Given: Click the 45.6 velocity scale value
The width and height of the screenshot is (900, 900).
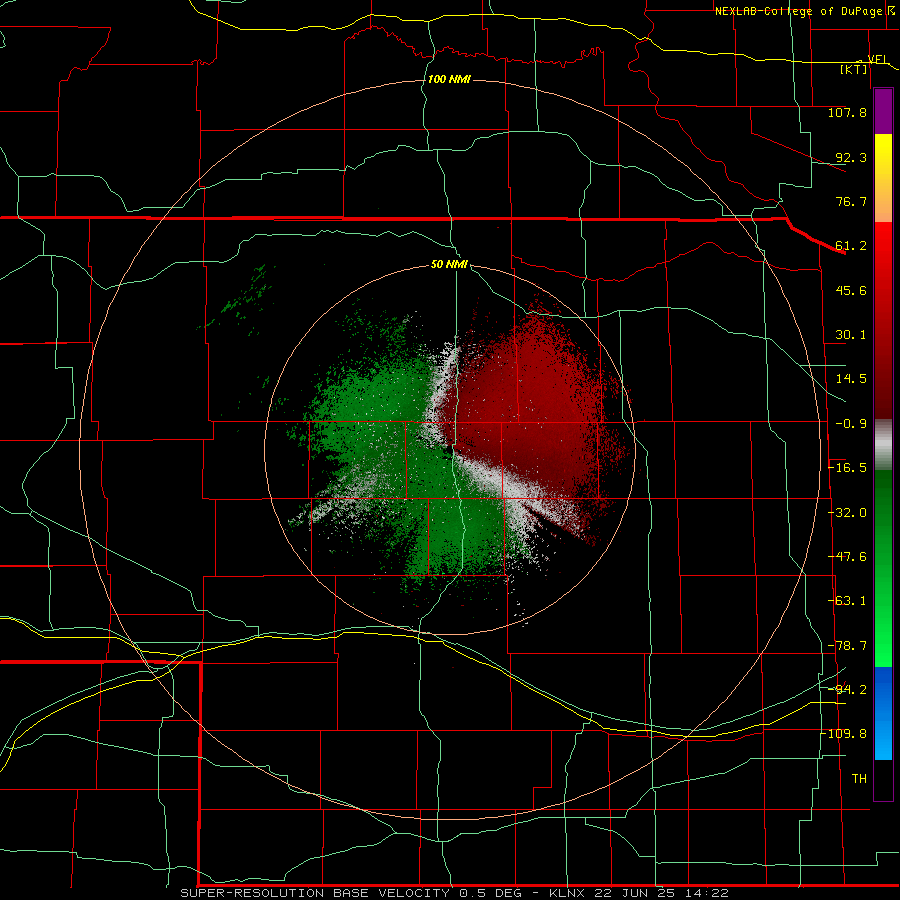Looking at the screenshot, I should [x=851, y=290].
